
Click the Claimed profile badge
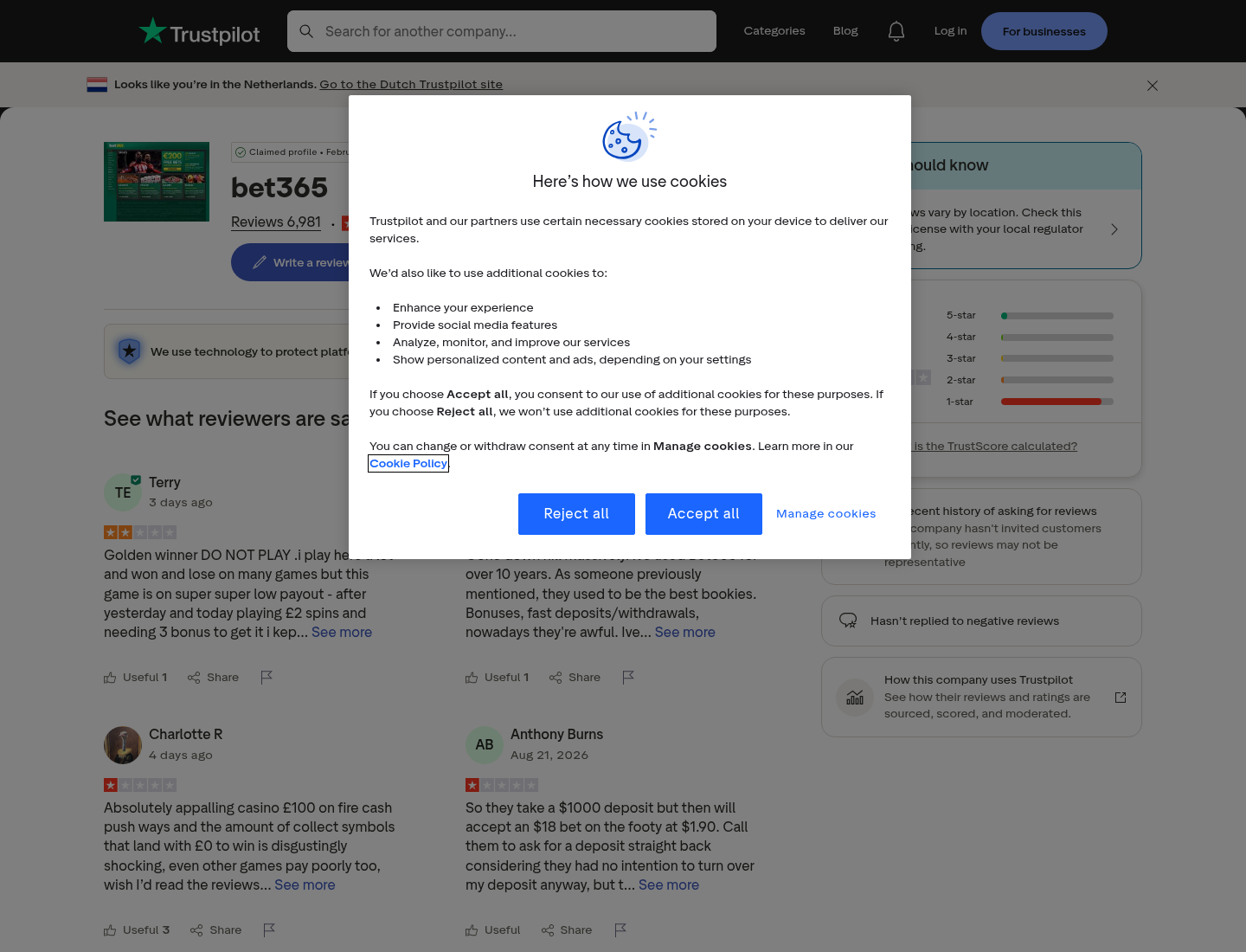tap(291, 152)
